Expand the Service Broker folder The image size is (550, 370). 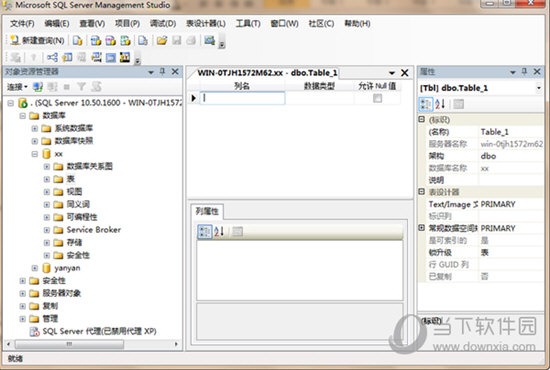46,230
